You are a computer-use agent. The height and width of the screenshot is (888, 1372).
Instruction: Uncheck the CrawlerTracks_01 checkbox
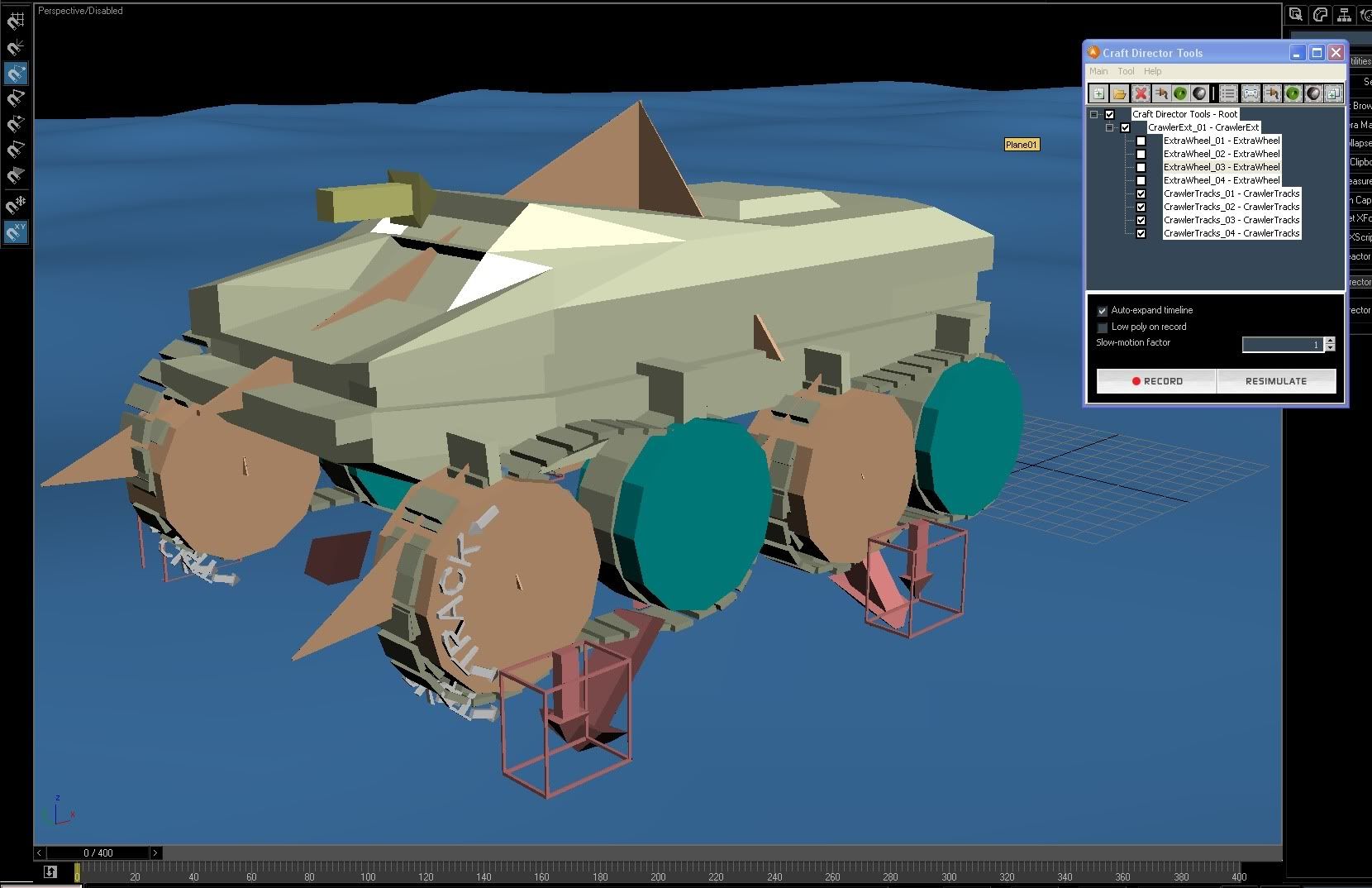pos(1141,193)
